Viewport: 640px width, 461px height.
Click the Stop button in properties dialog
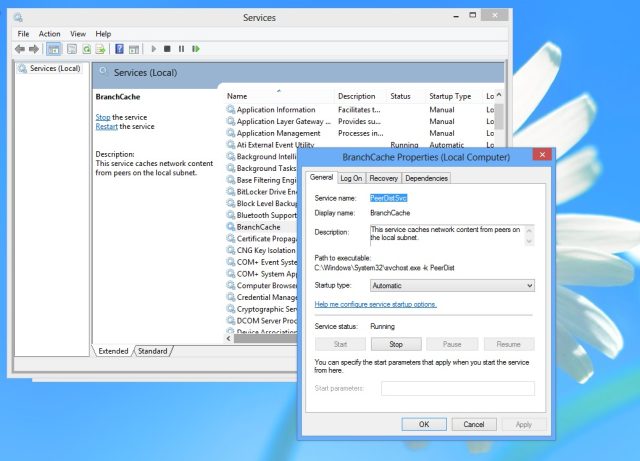(x=396, y=344)
